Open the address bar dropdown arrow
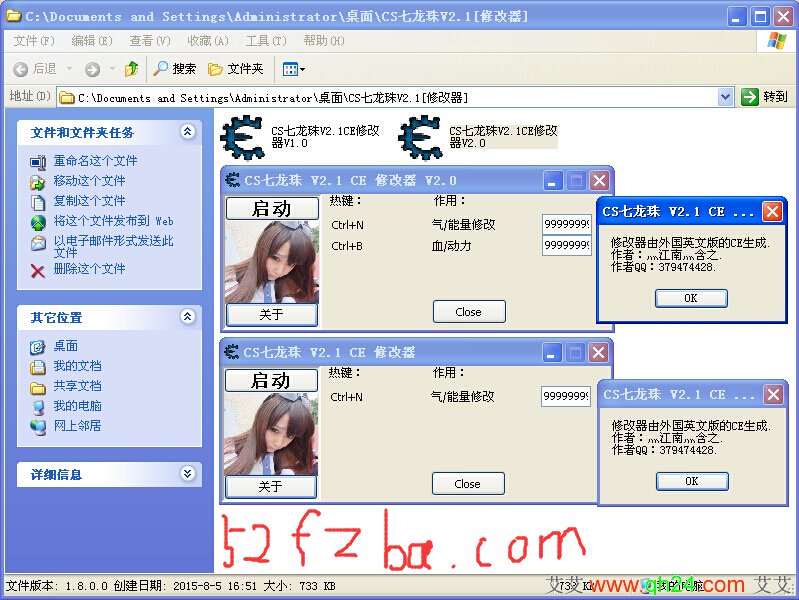Screen dimensions: 799x600 (x=726, y=97)
